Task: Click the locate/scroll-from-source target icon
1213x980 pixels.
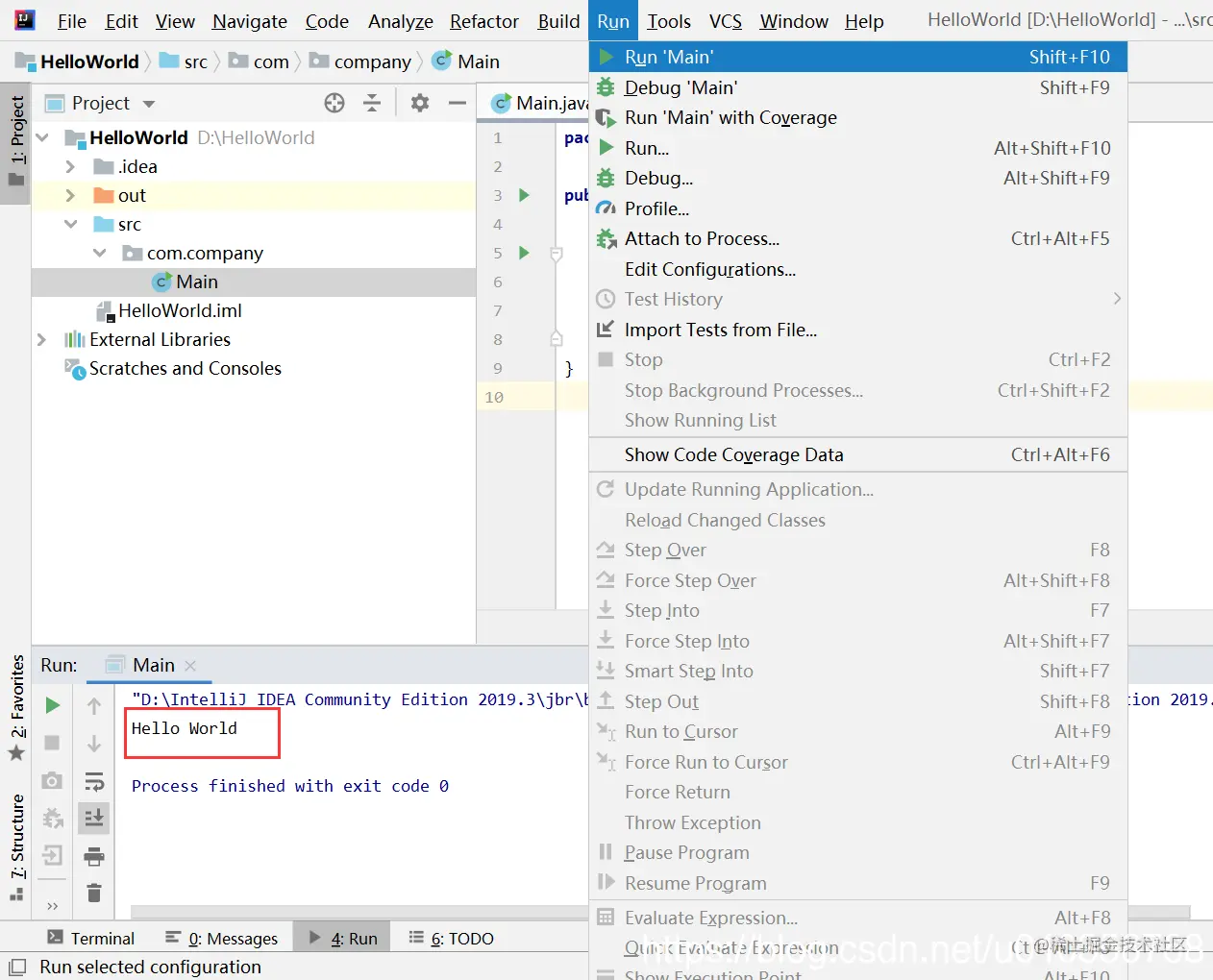Action: point(334,103)
